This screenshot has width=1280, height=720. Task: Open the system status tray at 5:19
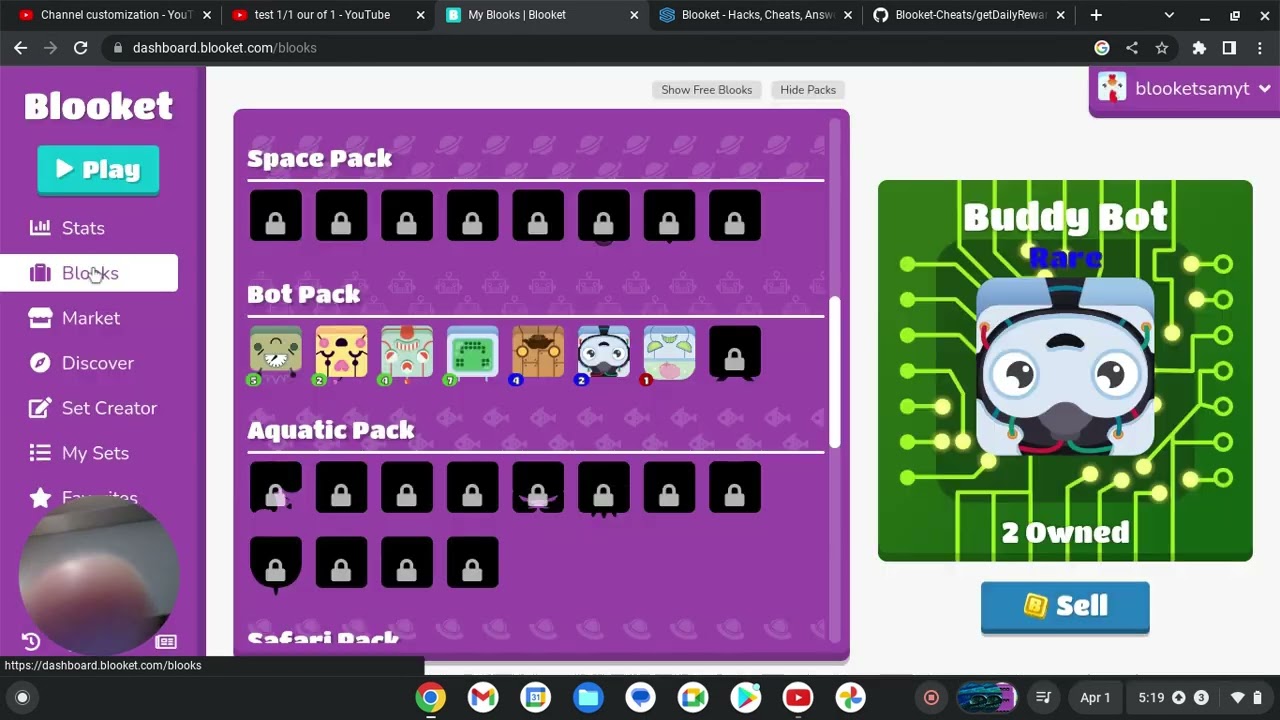pyautogui.click(x=1200, y=698)
